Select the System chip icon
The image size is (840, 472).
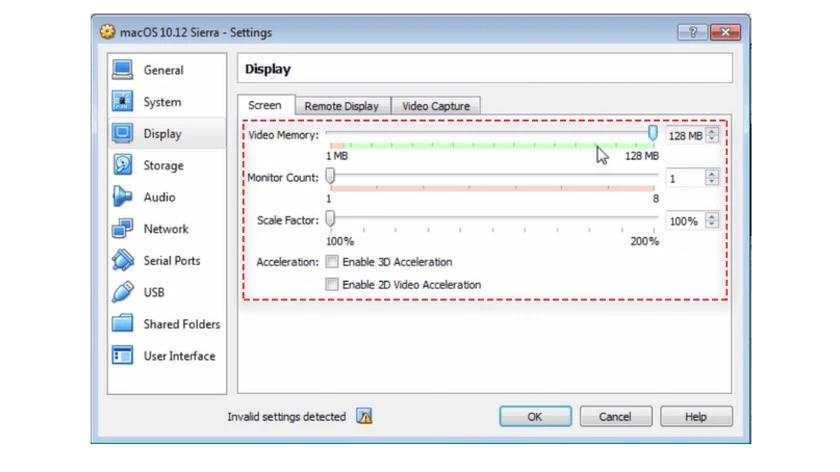(122, 101)
